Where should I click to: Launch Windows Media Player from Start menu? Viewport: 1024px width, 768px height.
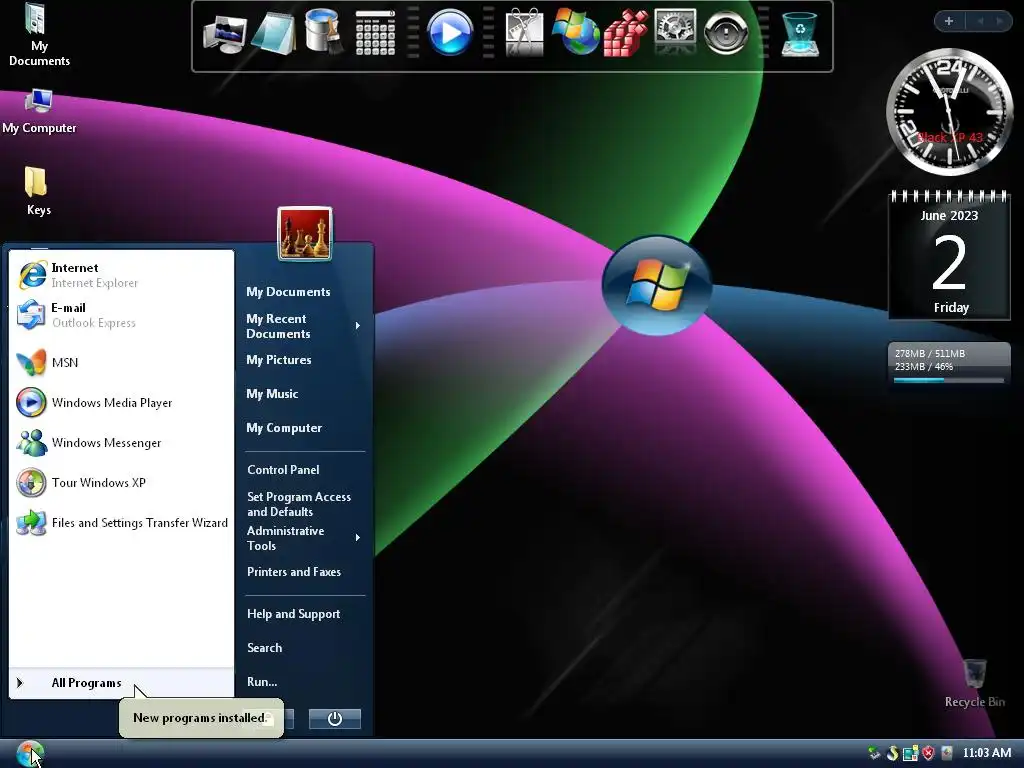[x=121, y=402]
